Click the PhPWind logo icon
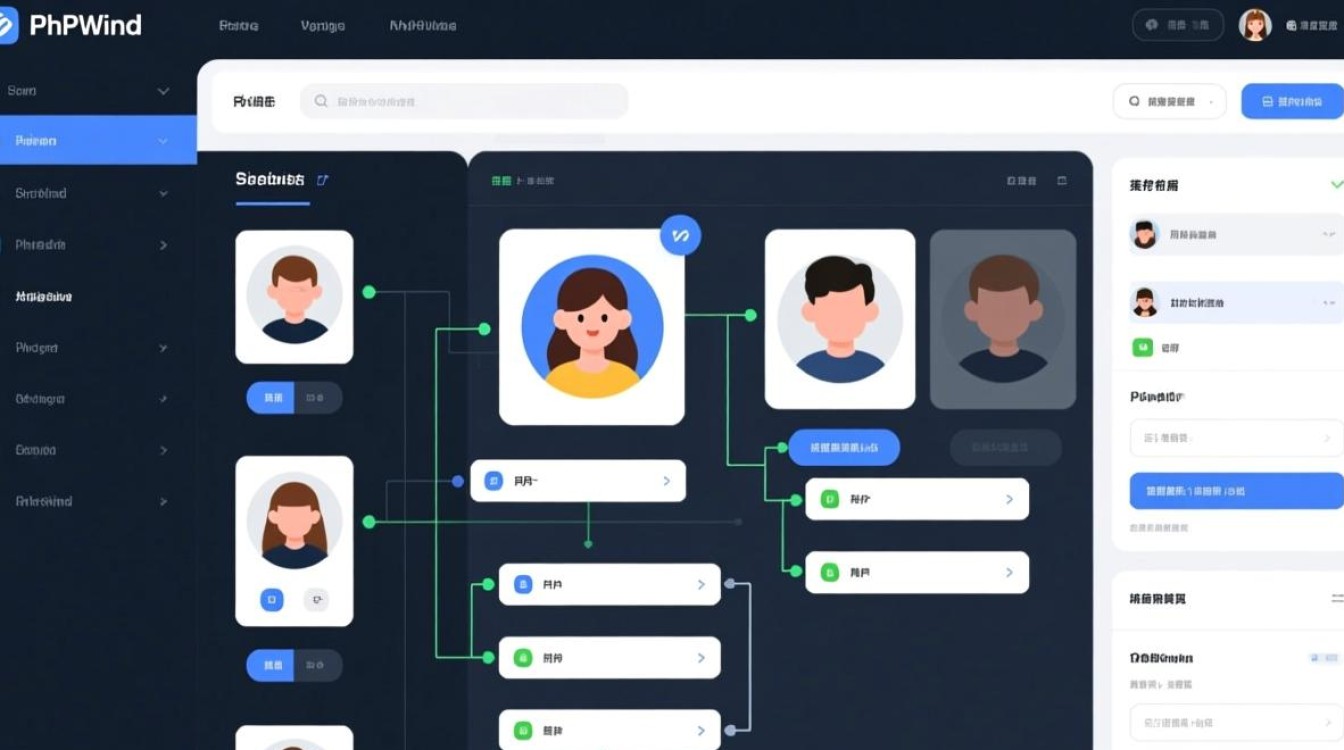The width and height of the screenshot is (1344, 750). 8,25
